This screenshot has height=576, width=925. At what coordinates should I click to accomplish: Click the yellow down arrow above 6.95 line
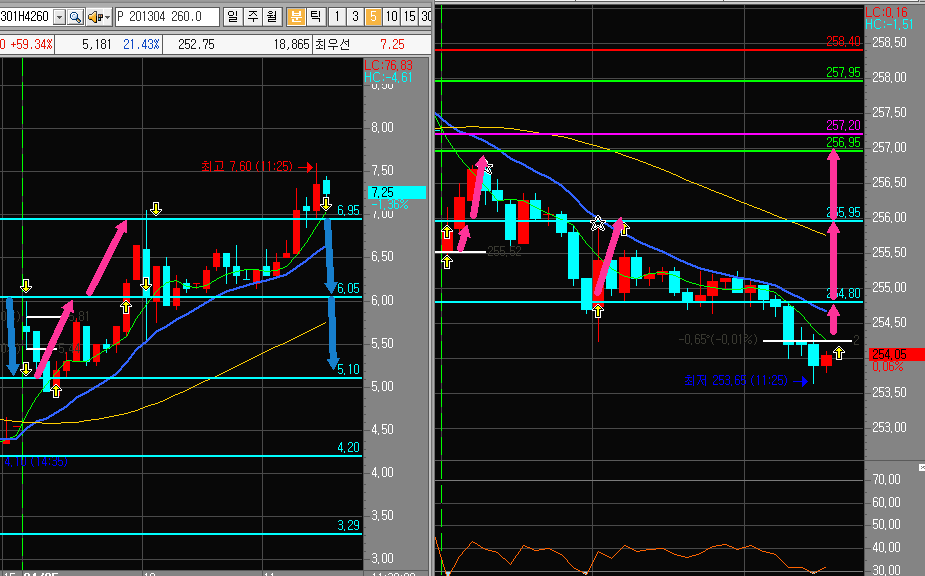[x=155, y=209]
